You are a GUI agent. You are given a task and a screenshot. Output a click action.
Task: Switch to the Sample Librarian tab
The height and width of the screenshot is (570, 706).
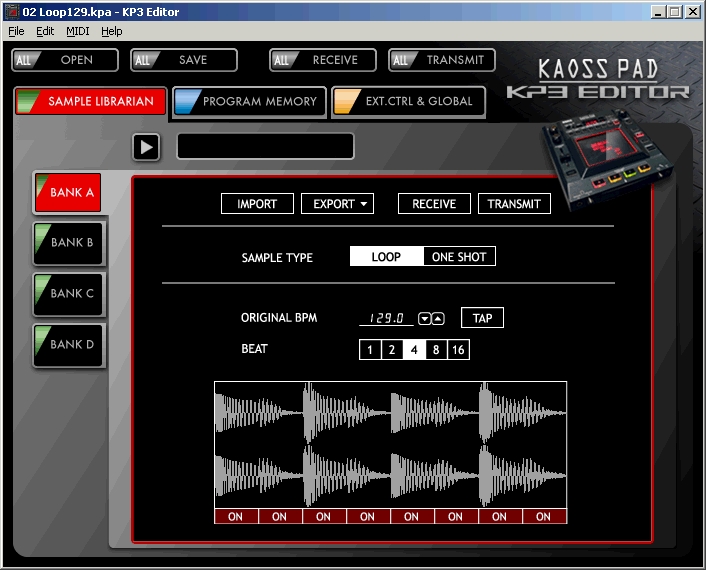(91, 101)
